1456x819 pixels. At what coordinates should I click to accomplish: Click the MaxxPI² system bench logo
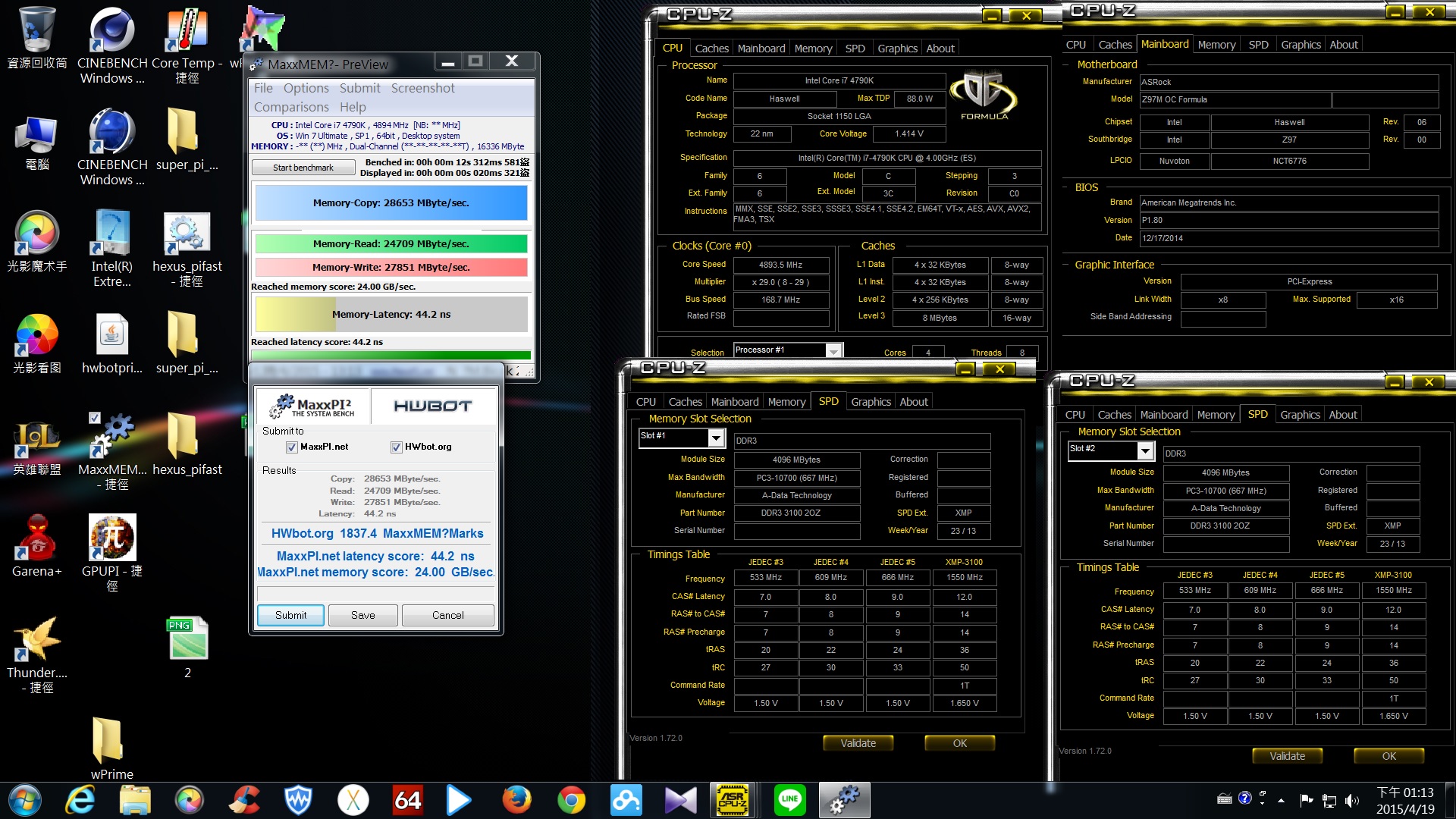click(x=313, y=406)
